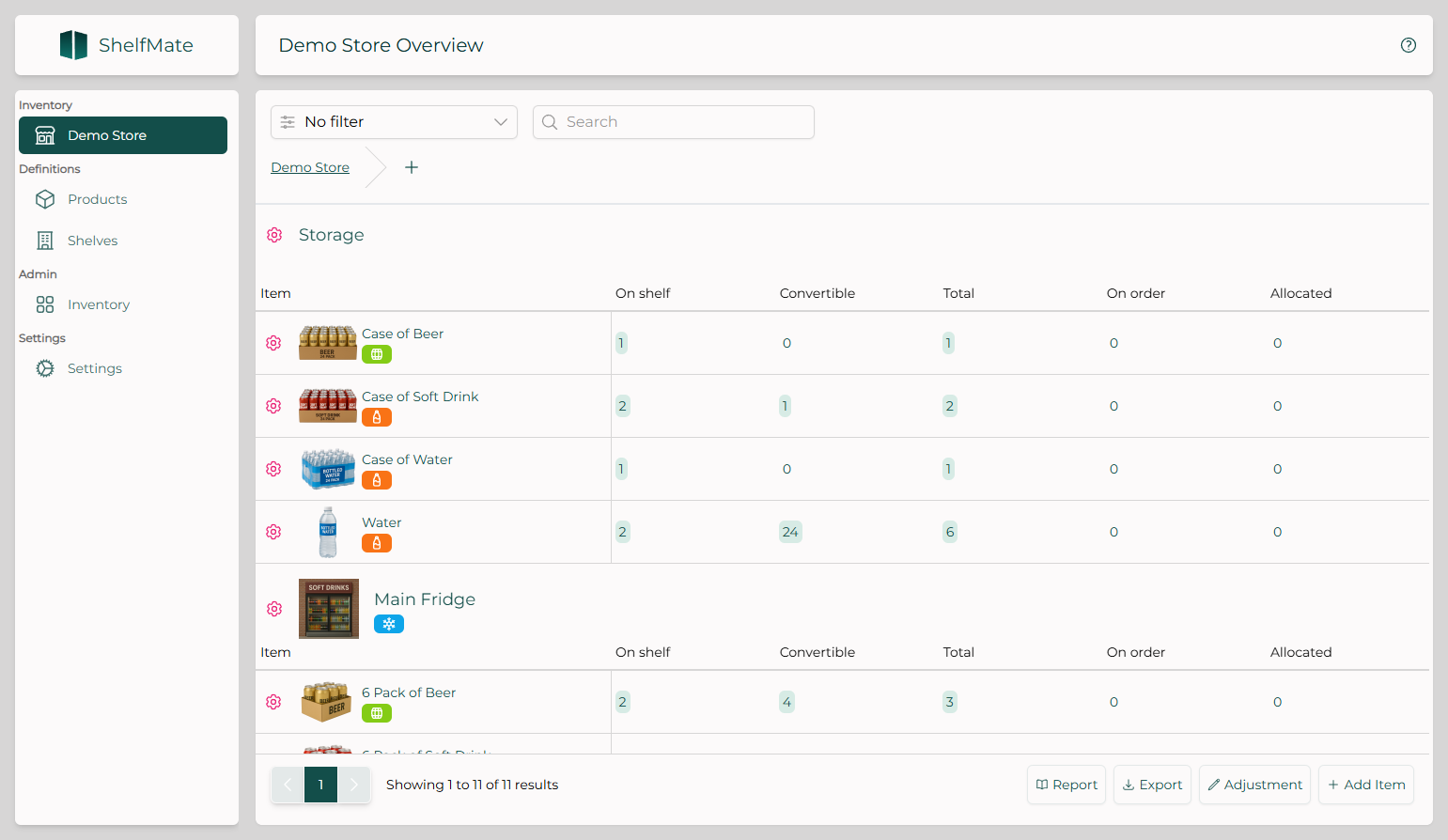Click green tag icon under Case of Beer
The image size is (1448, 840).
coord(377,354)
